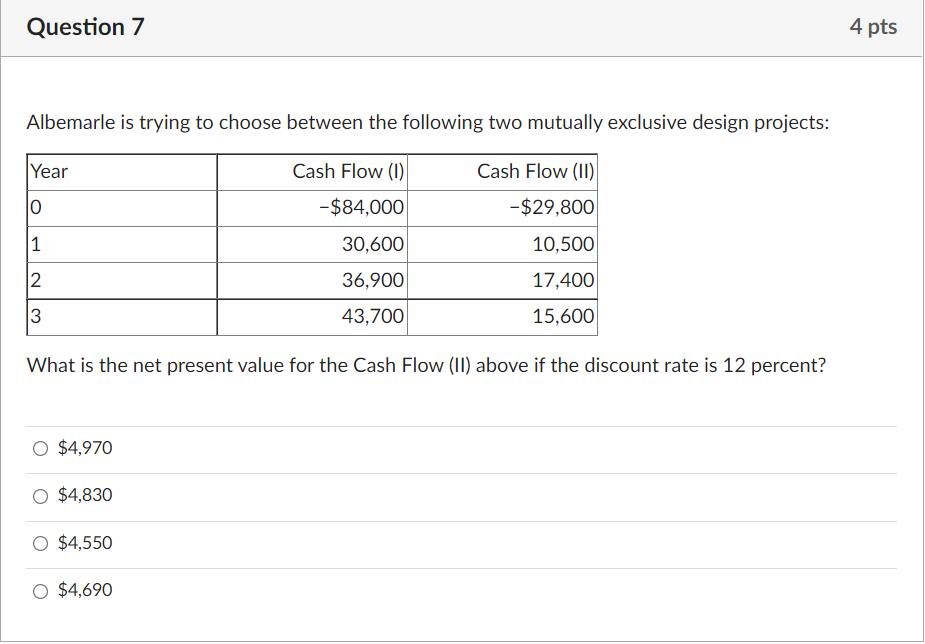Click the question prompt about net present value
This screenshot has width=925, height=644.
tap(427, 365)
